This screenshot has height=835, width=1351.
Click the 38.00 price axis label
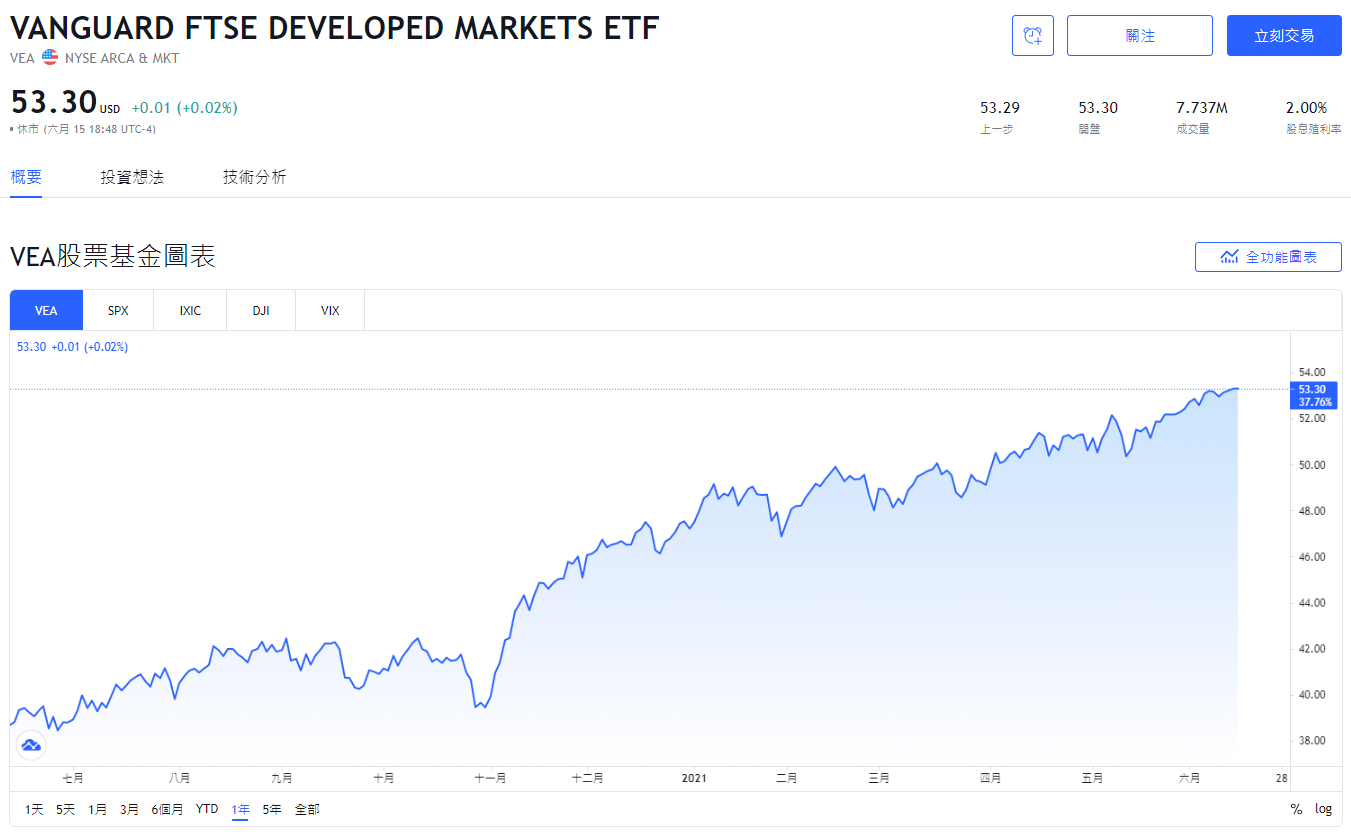1312,741
